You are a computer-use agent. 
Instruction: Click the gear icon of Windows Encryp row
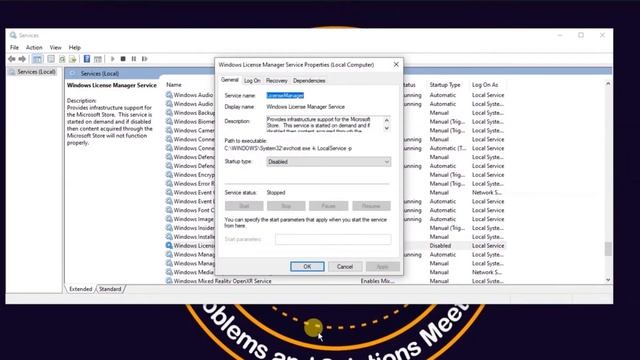pyautogui.click(x=169, y=175)
